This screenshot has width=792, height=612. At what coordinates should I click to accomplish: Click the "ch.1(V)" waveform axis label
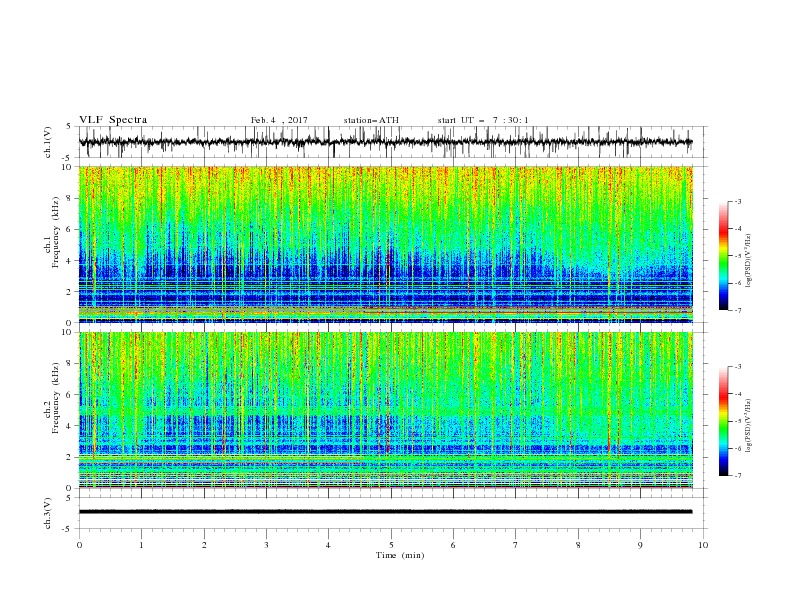click(48, 142)
